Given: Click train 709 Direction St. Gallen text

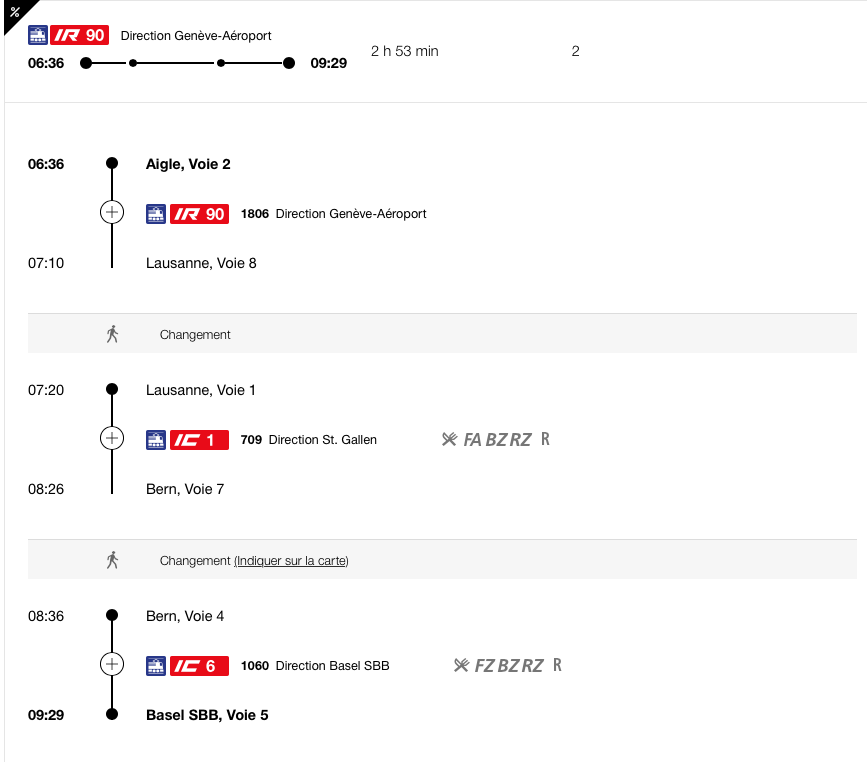Looking at the screenshot, I should [x=309, y=440].
